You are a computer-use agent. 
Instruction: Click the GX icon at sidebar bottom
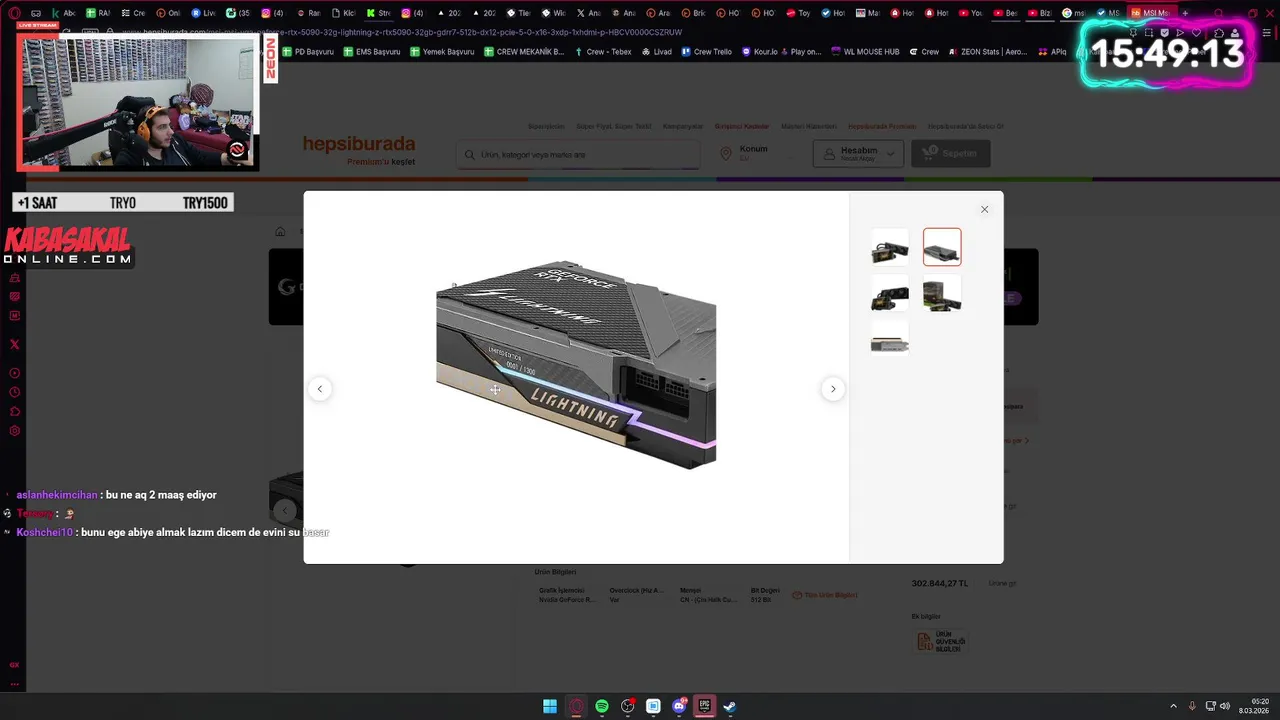pos(14,665)
